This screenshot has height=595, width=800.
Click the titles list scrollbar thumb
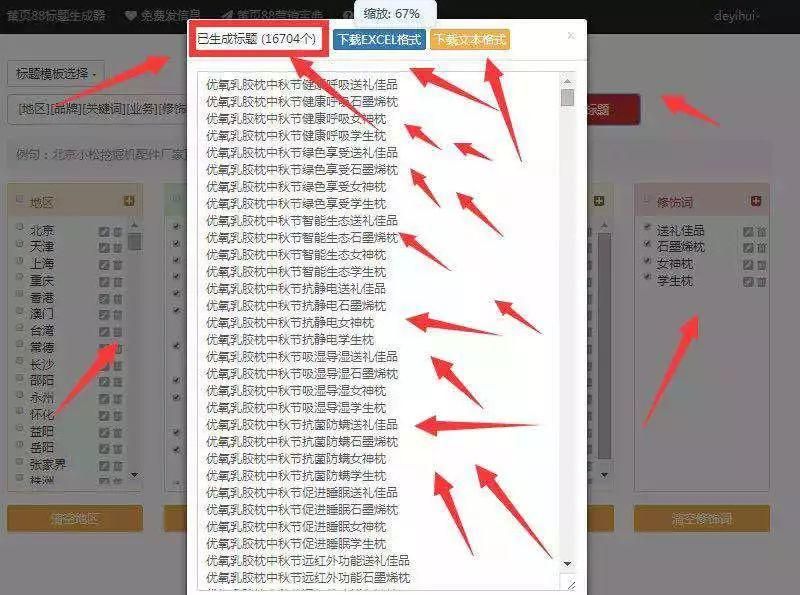567,97
